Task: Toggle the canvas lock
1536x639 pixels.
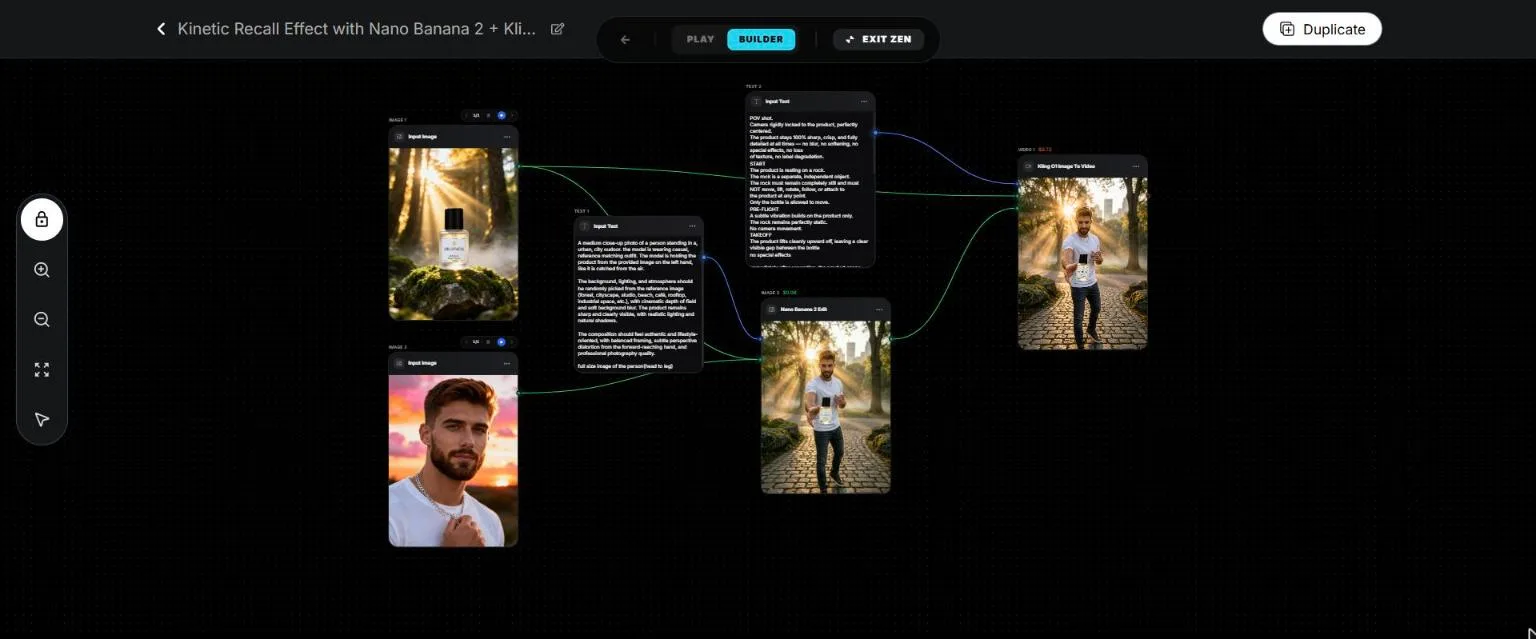Action: tap(42, 219)
